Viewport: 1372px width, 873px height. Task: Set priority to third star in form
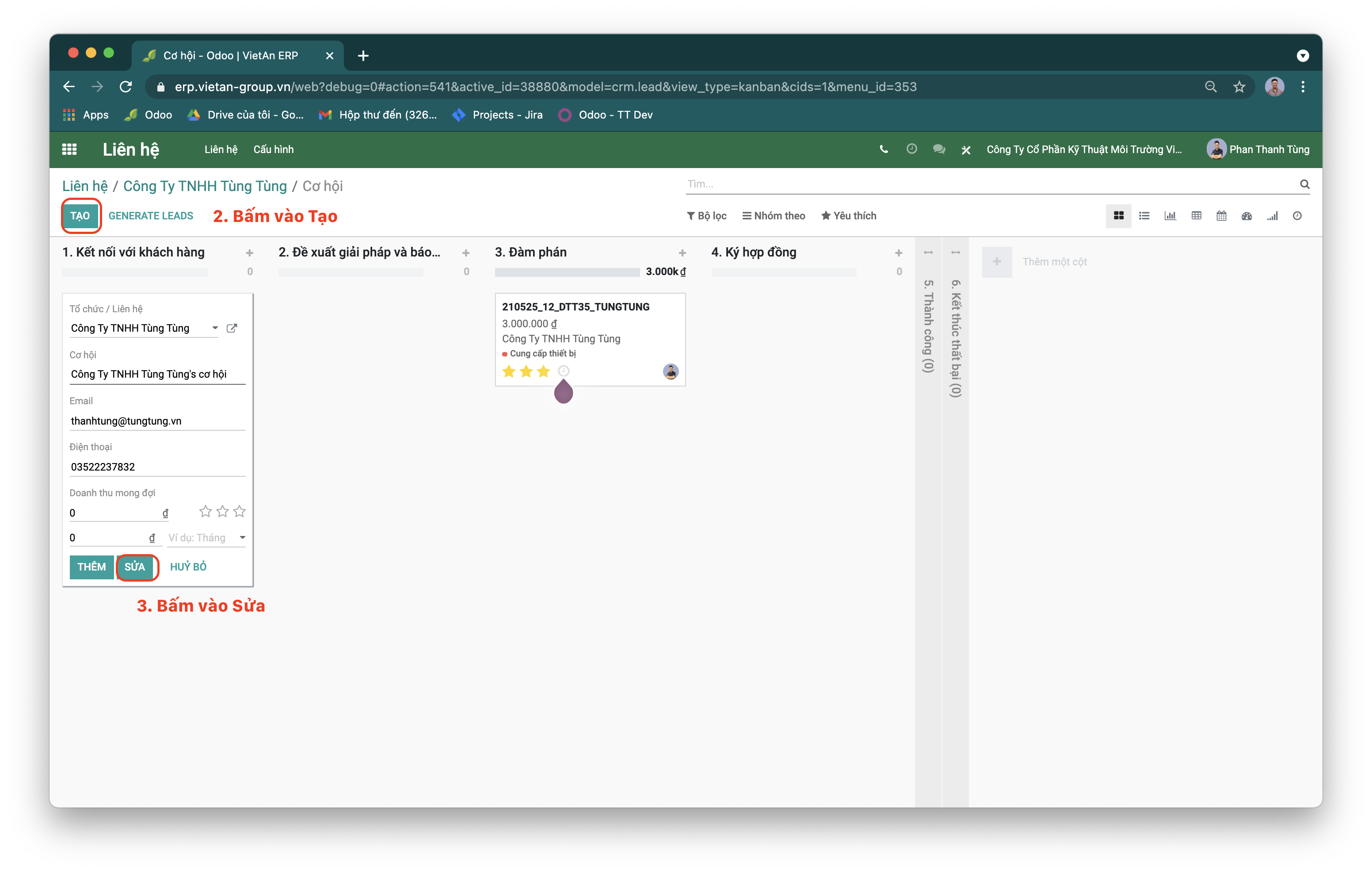pos(239,512)
